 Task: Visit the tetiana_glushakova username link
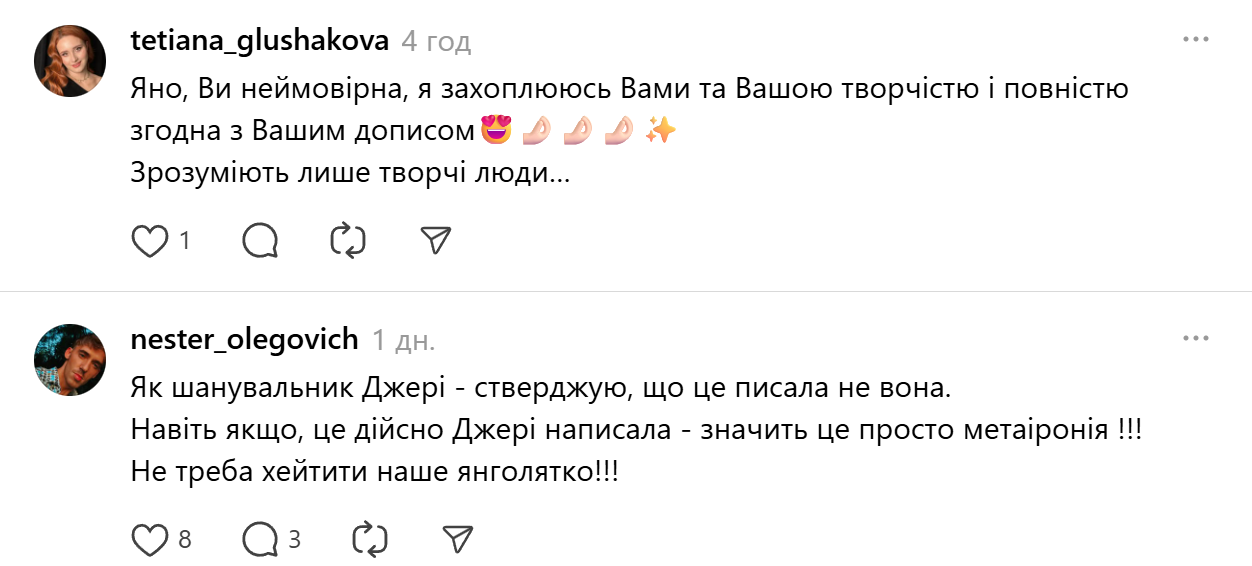tap(259, 40)
